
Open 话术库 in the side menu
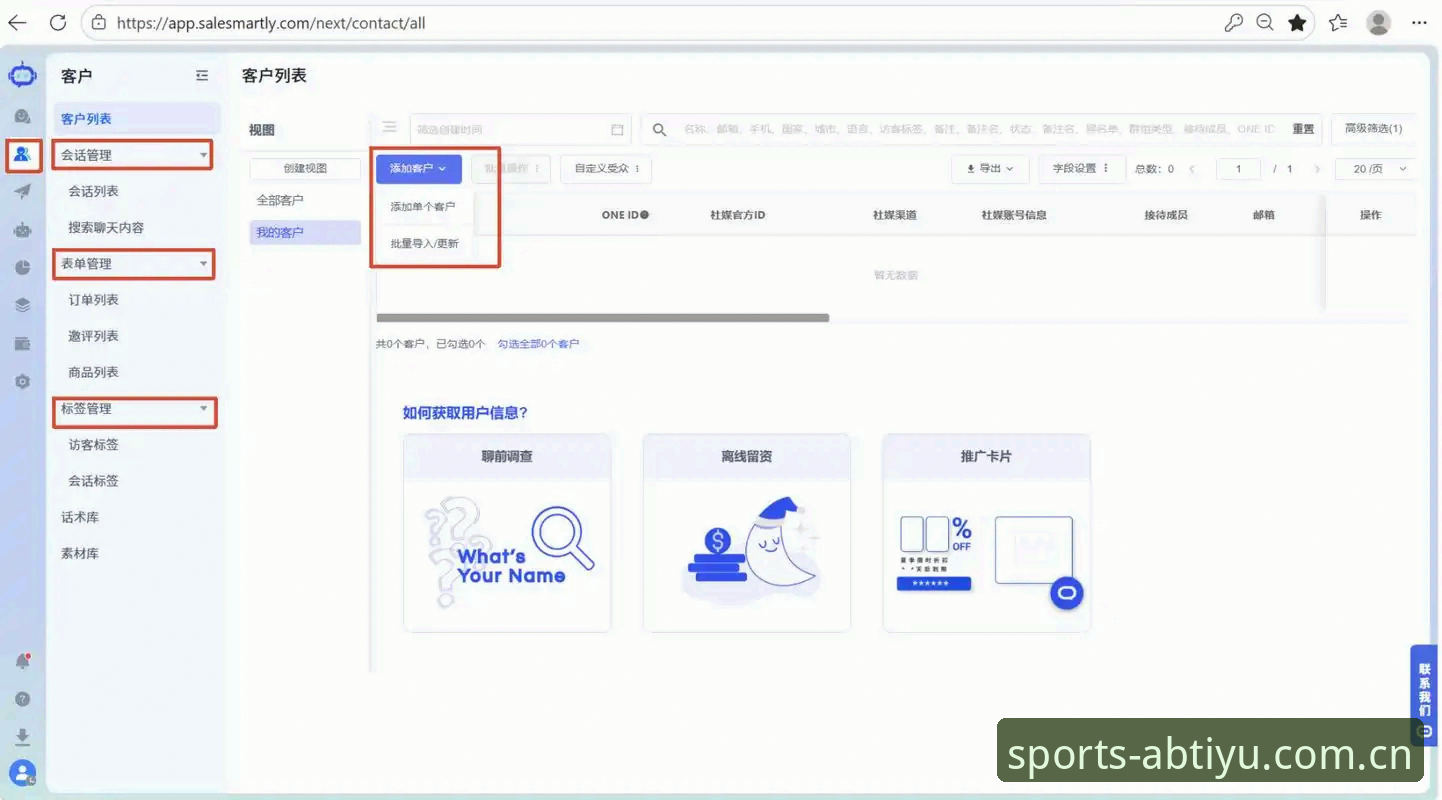click(80, 517)
